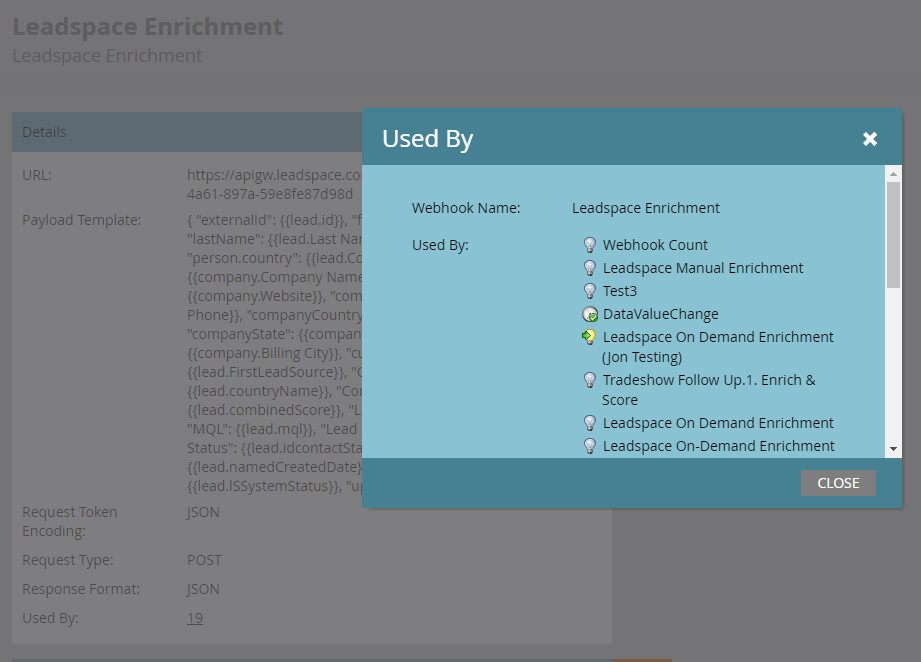Click the CLOSE button in the dialog
This screenshot has width=921, height=662.
pyautogui.click(x=838, y=483)
